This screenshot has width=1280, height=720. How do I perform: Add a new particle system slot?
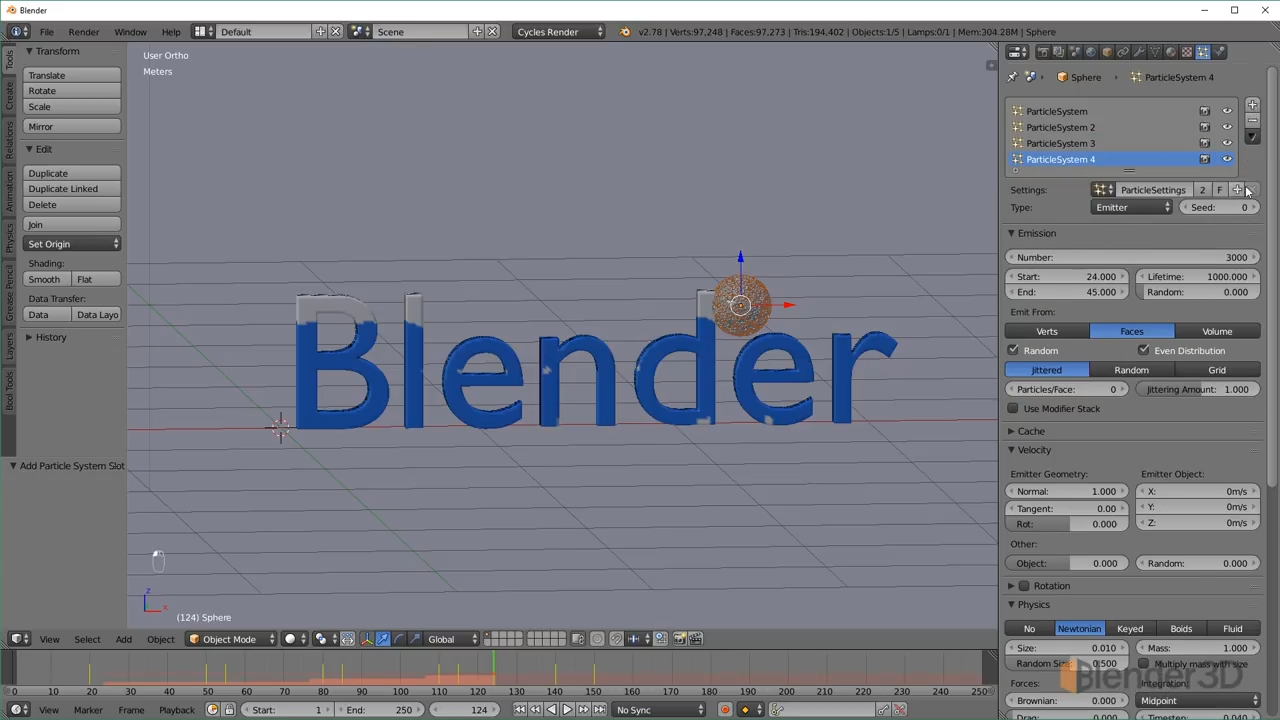point(1252,105)
